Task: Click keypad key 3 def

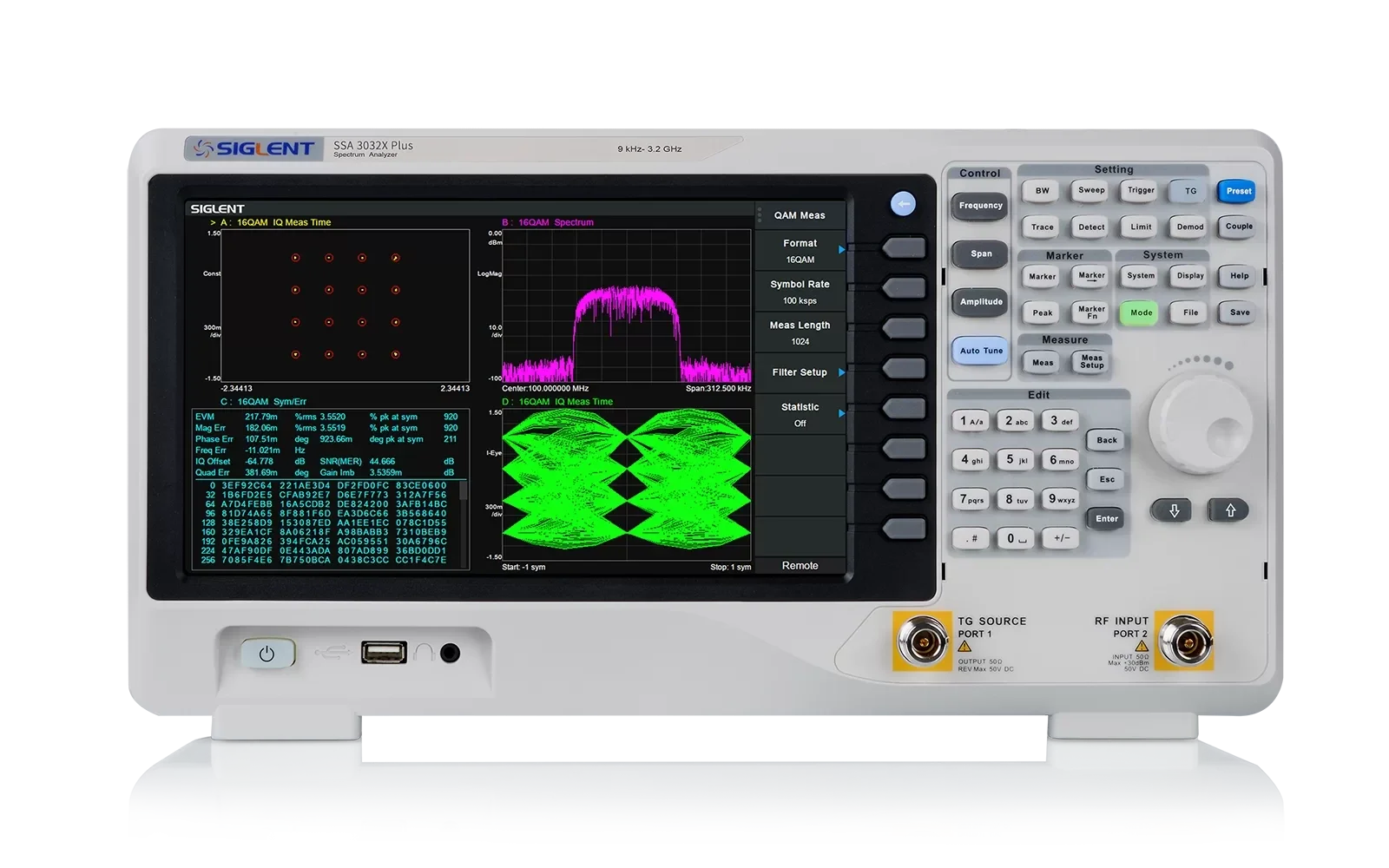Action: (1061, 421)
